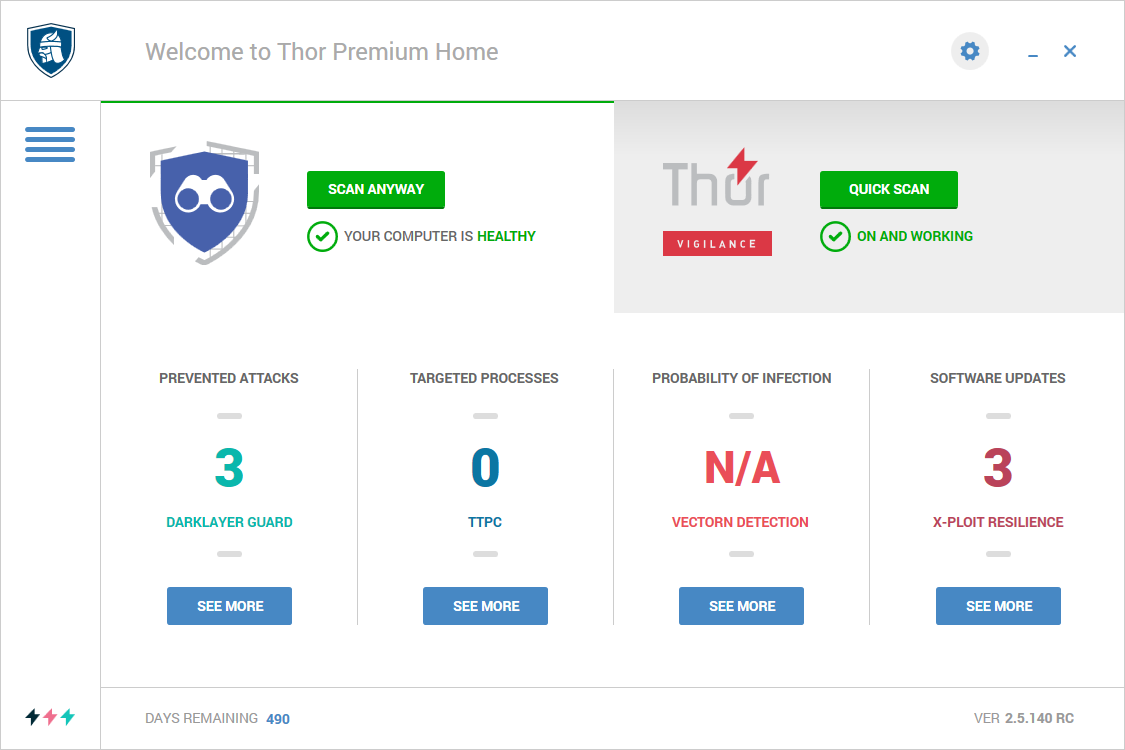This screenshot has height=750, width=1125.
Task: See more under Targeted Processes TTPC
Action: [x=486, y=606]
